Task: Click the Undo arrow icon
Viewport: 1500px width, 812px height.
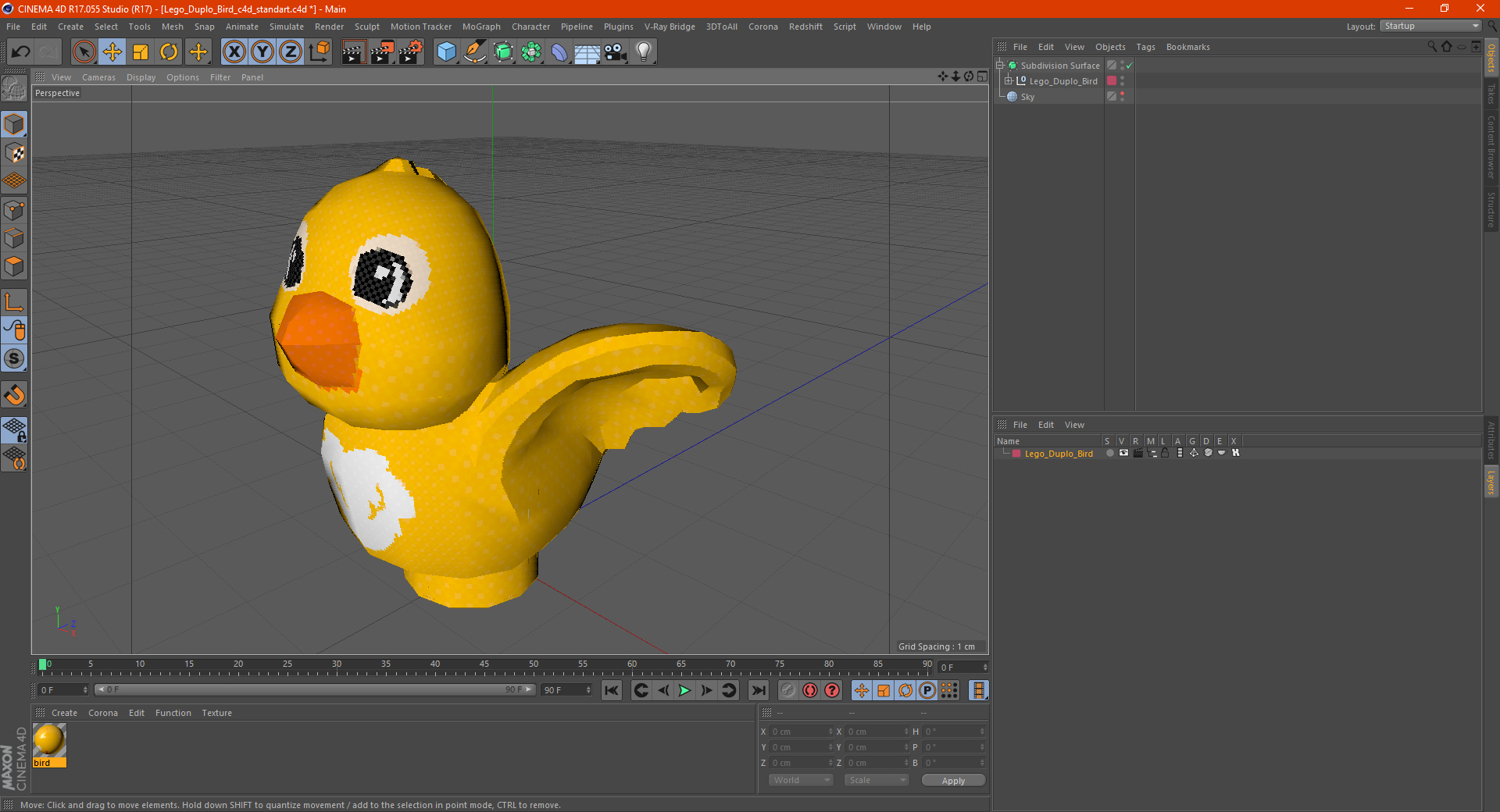Action: [20, 52]
